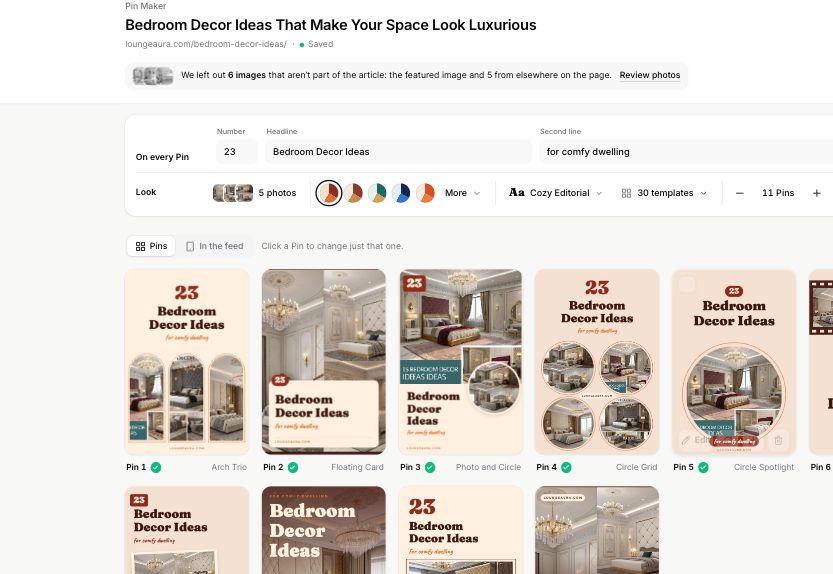Toggle the Pin 3 green checkmark

pos(430,467)
